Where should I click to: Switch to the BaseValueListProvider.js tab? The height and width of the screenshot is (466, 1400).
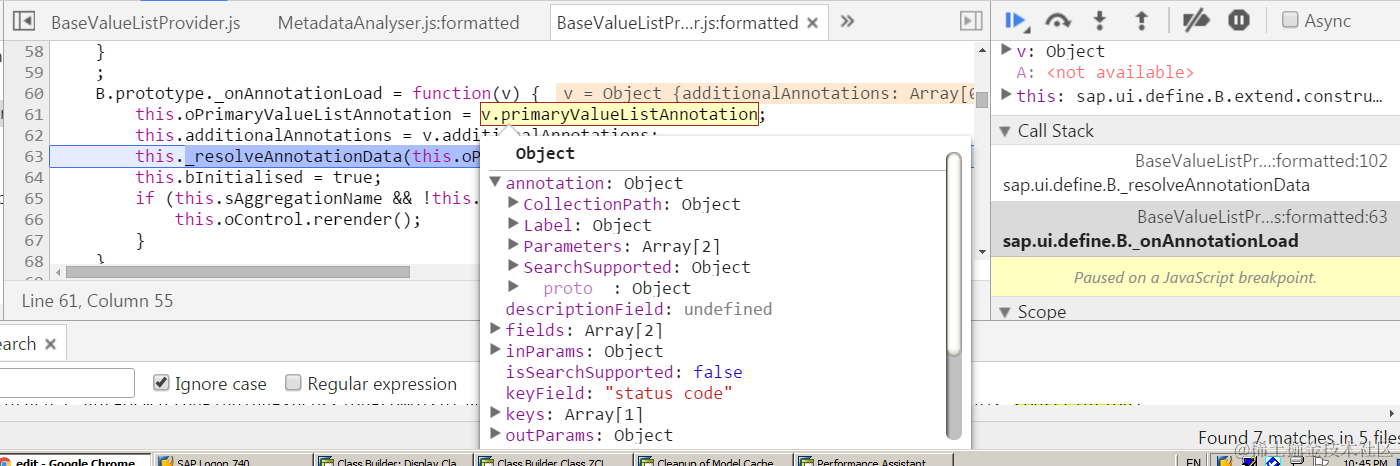pyautogui.click(x=145, y=22)
